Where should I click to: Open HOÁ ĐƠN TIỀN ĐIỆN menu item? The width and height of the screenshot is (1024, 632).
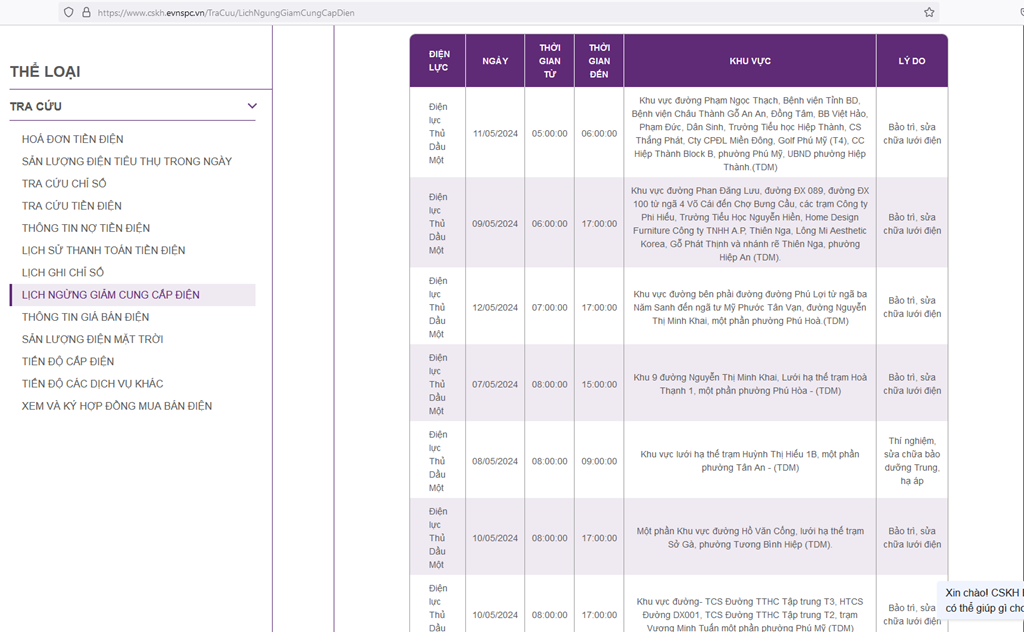72,139
